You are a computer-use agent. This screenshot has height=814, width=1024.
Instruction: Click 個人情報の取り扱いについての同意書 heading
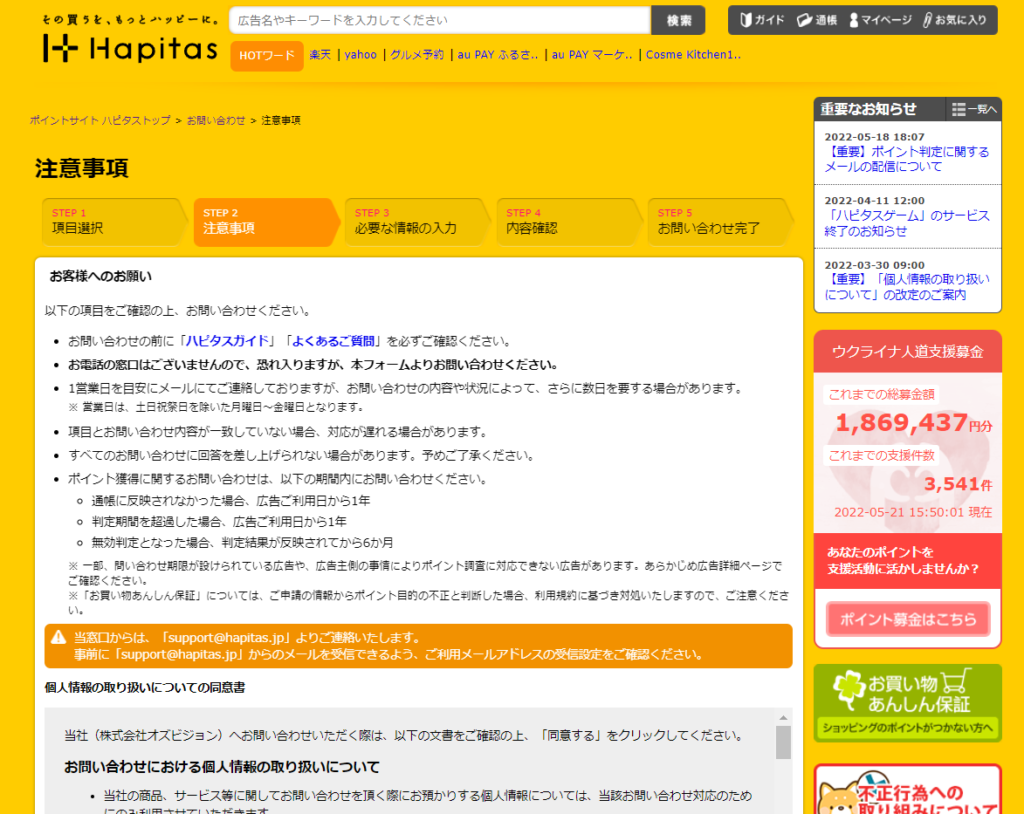point(145,687)
